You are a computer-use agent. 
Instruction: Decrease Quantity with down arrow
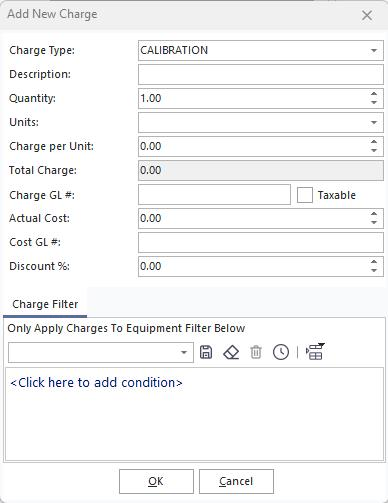tap(374, 103)
